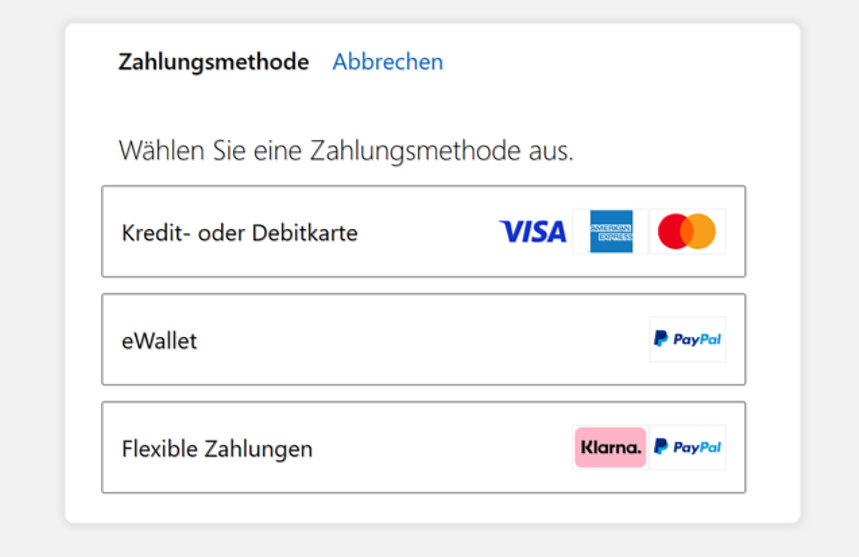
Task: Click the Visa logo
Action: (x=532, y=232)
